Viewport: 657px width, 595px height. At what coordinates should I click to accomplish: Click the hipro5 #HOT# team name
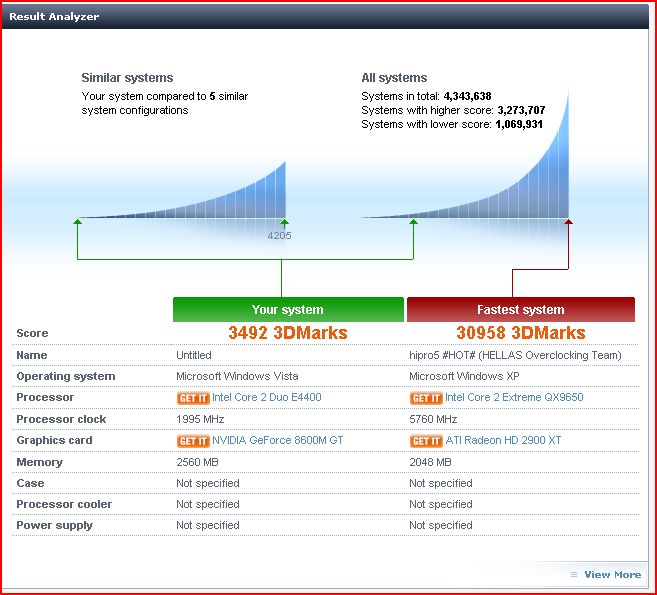(x=515, y=355)
